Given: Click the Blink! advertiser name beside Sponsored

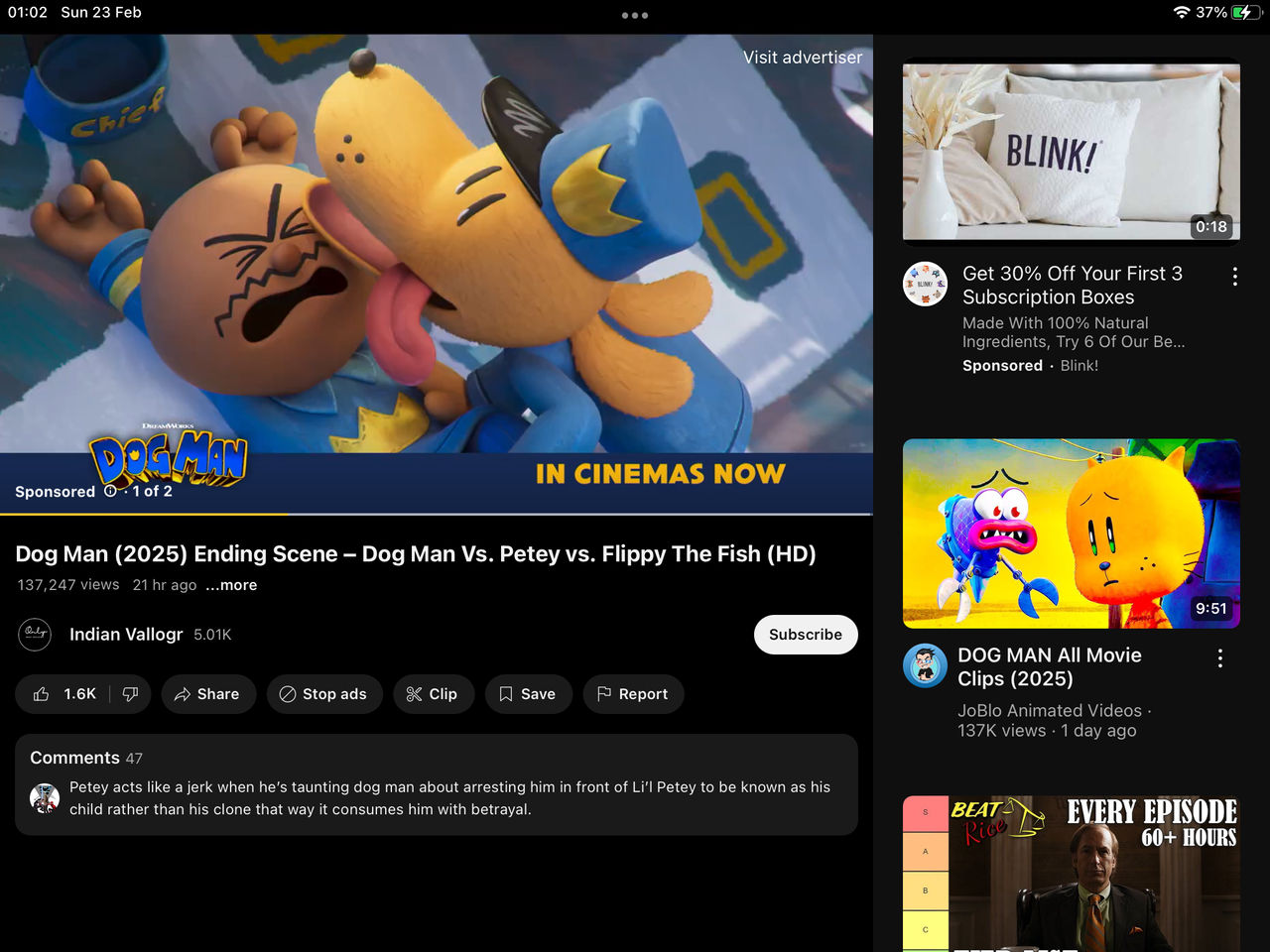Looking at the screenshot, I should pos(1079,366).
